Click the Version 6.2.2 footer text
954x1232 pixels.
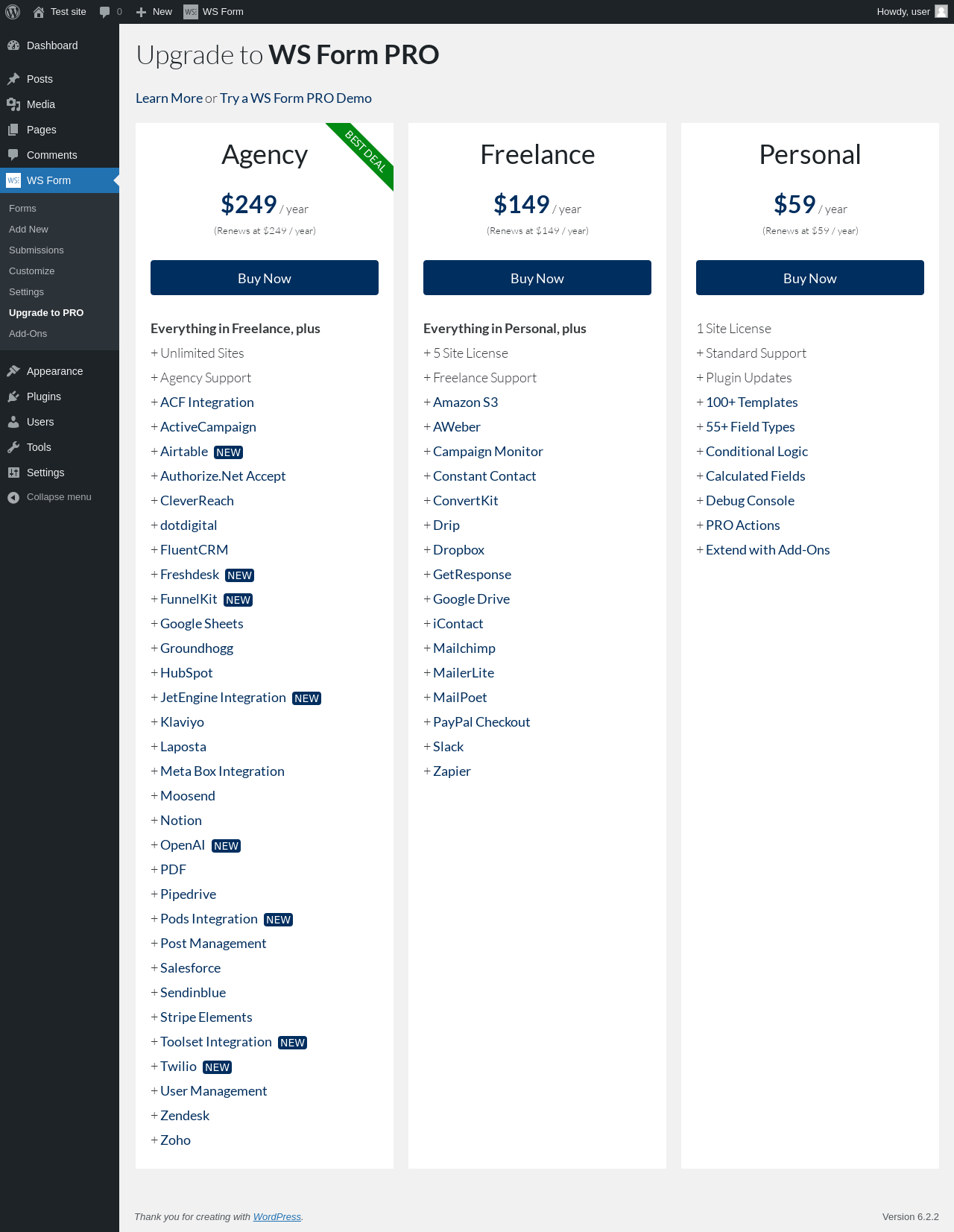(911, 1216)
